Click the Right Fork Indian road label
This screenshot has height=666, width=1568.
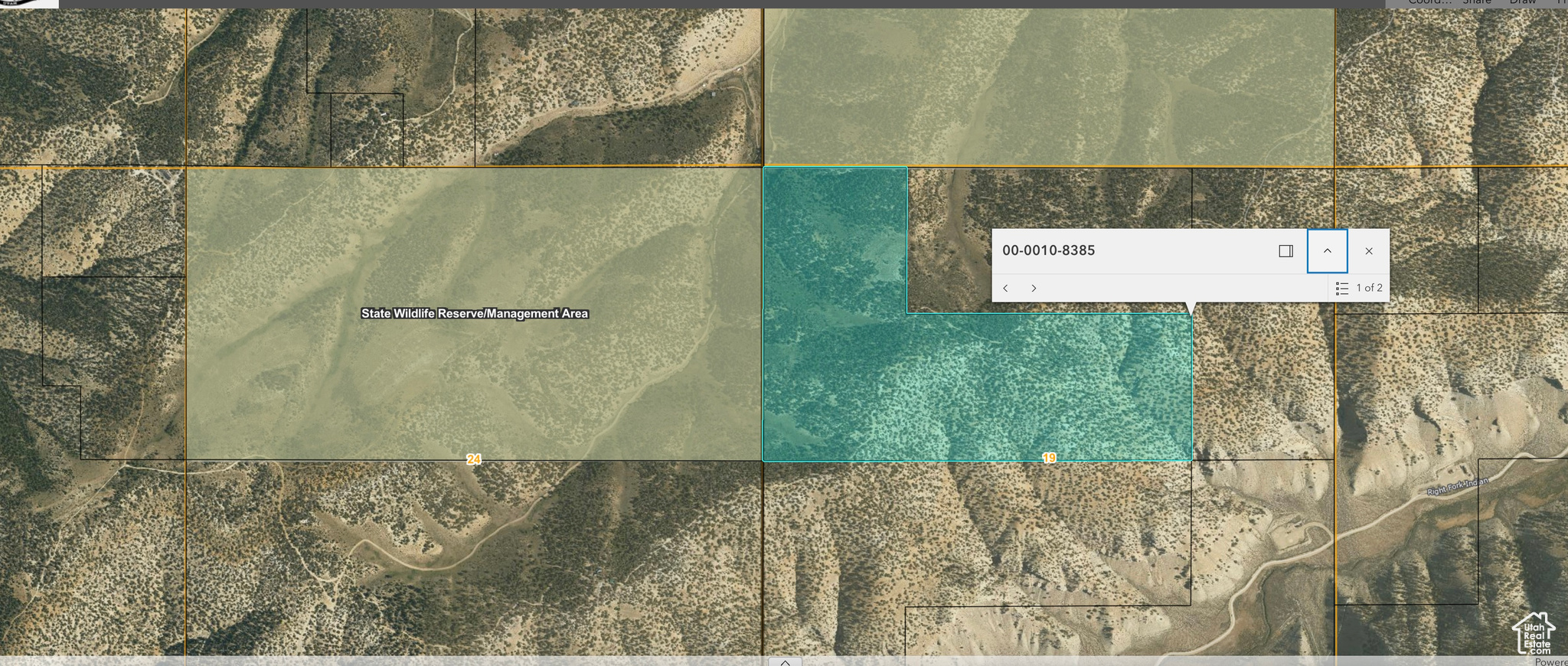point(1457,486)
